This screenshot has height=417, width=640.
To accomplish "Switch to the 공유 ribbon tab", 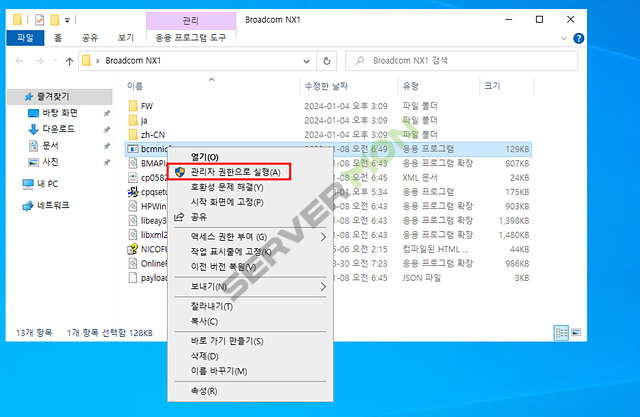I will click(90, 38).
